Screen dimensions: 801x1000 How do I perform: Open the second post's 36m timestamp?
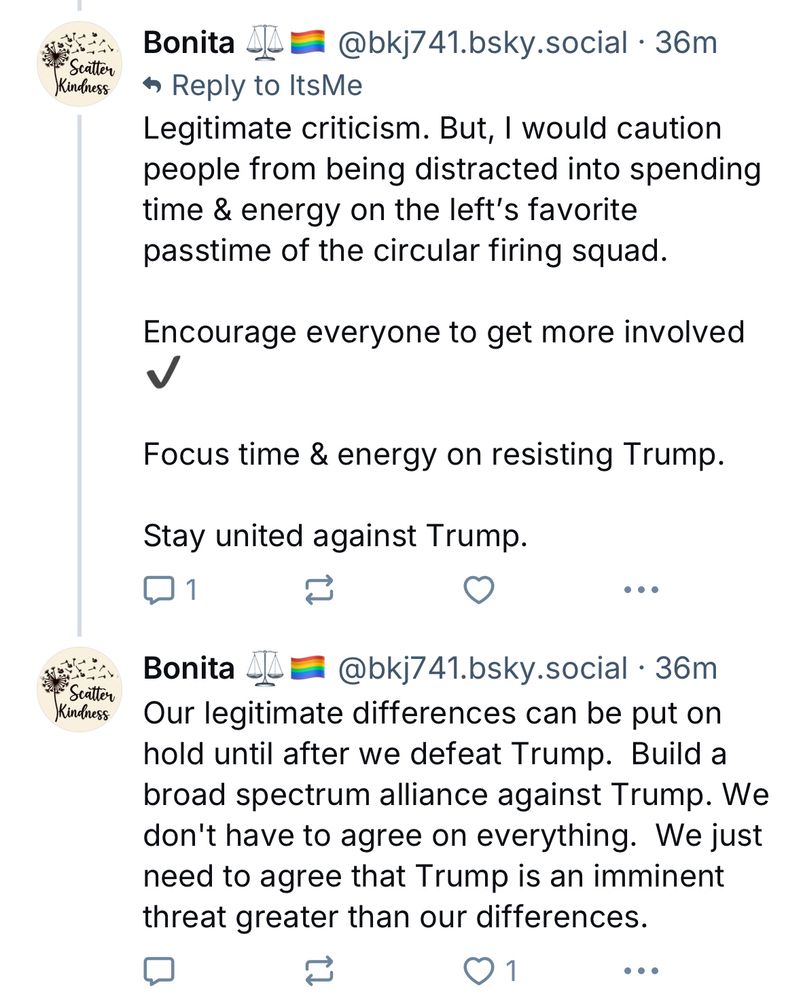tap(686, 668)
